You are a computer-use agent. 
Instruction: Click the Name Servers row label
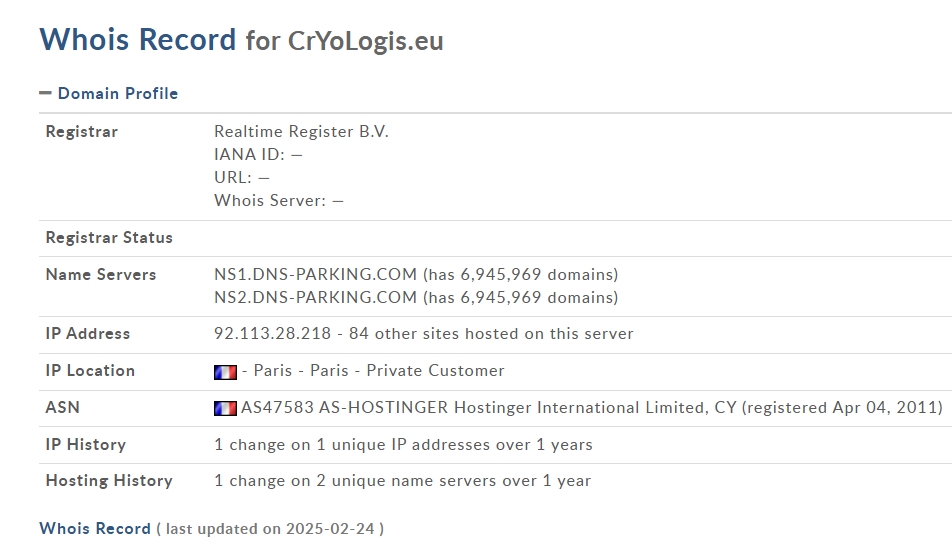[101, 275]
